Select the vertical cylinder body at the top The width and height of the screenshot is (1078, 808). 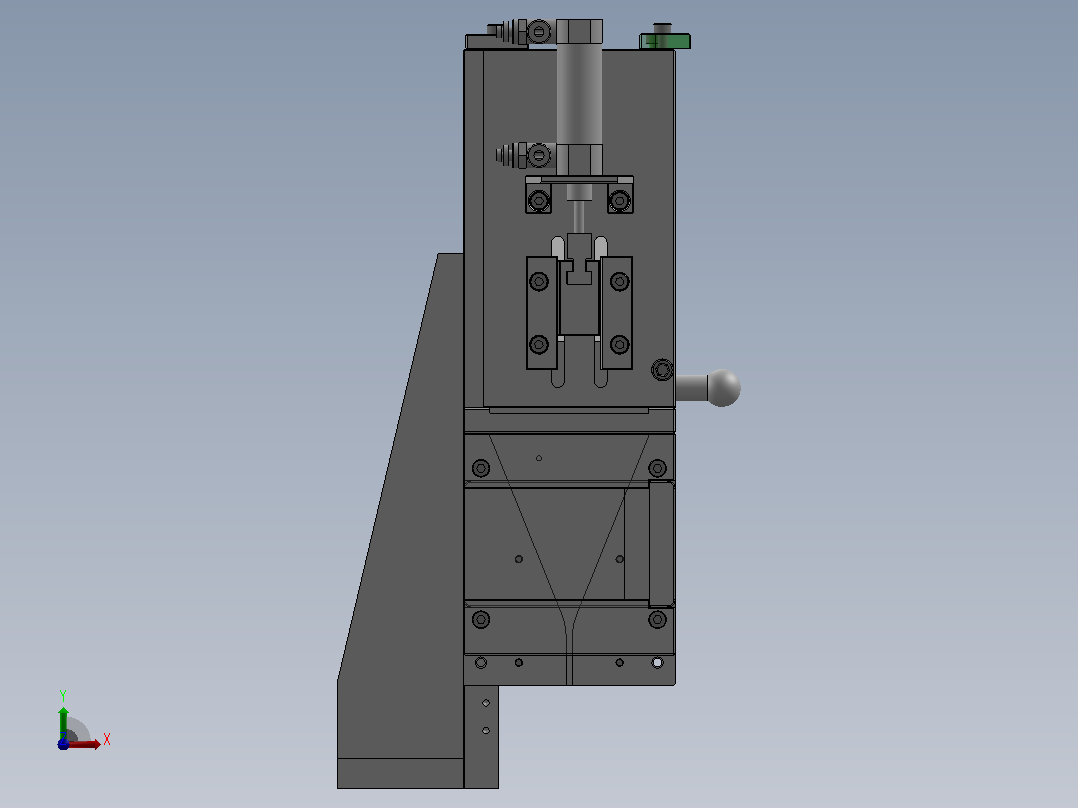coord(579,96)
